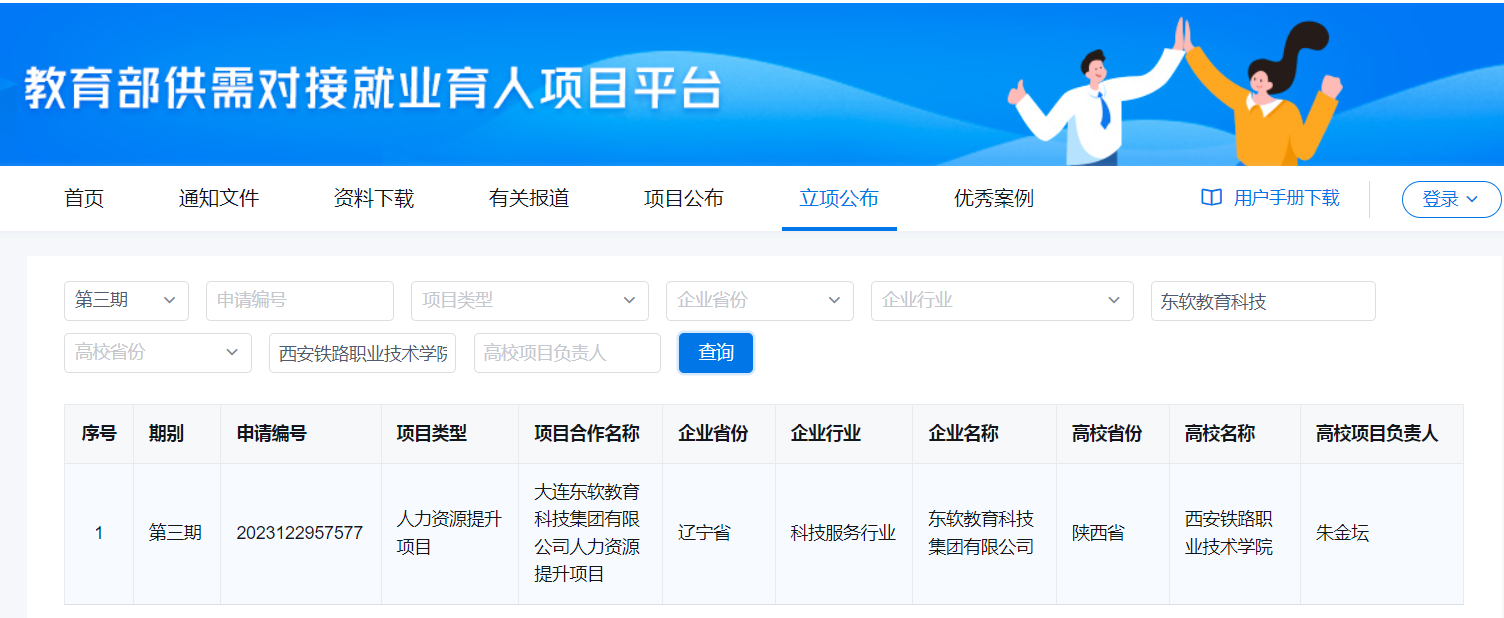Click the 东软教育科技 company name field
1504x618 pixels.
tap(1262, 301)
